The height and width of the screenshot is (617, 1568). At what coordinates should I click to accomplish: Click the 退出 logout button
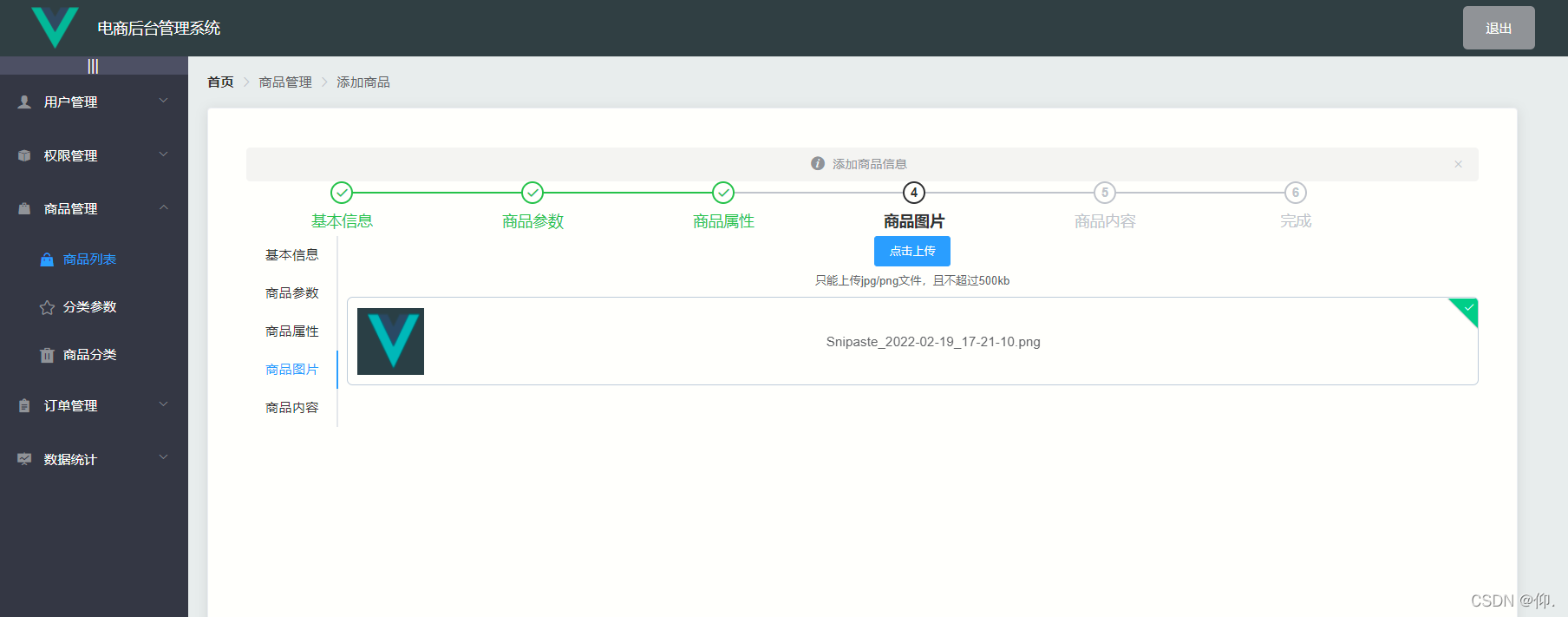[x=1499, y=28]
